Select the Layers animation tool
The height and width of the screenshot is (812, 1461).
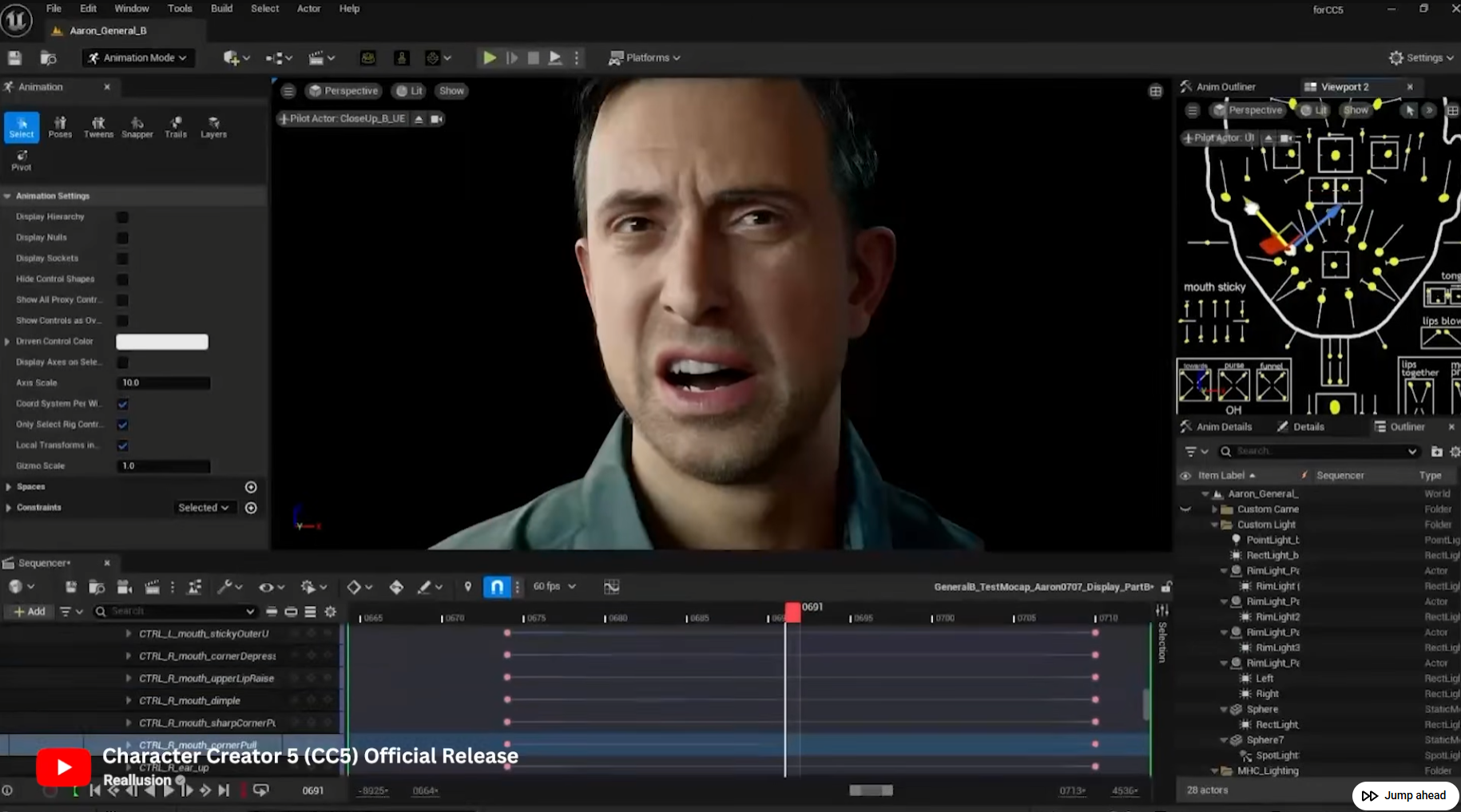click(213, 126)
